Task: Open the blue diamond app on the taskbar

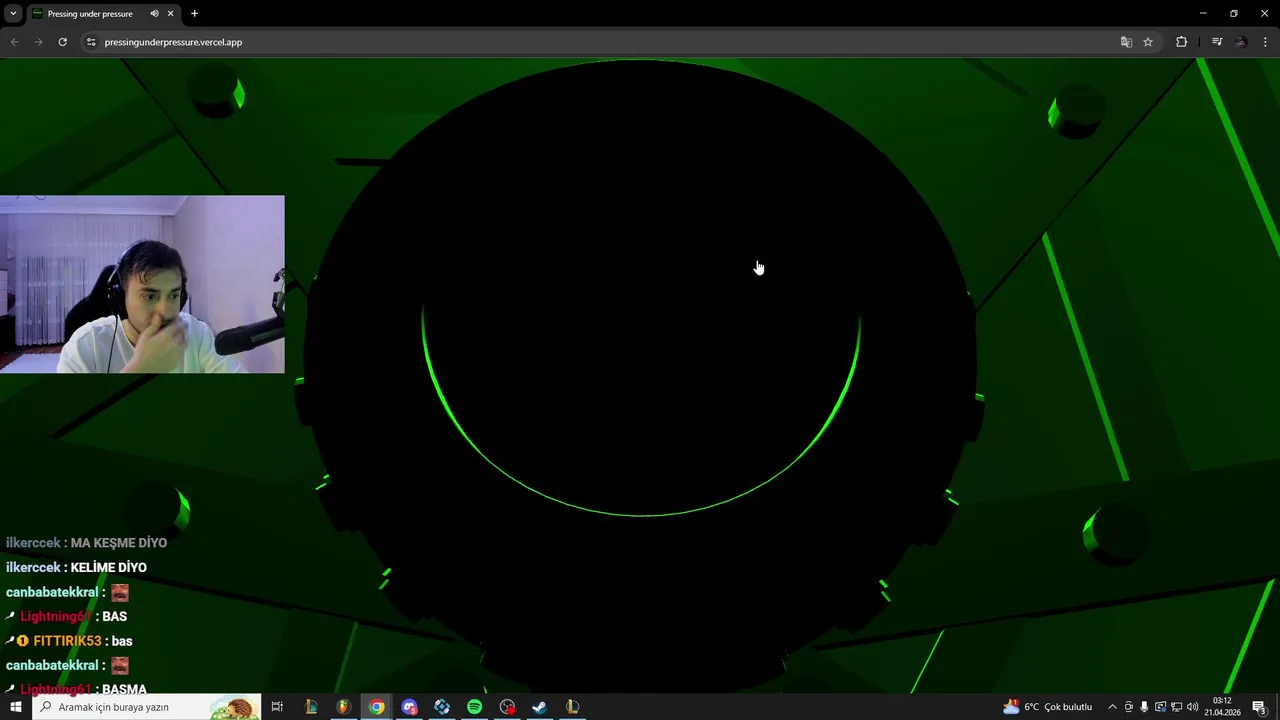Action: (442, 707)
